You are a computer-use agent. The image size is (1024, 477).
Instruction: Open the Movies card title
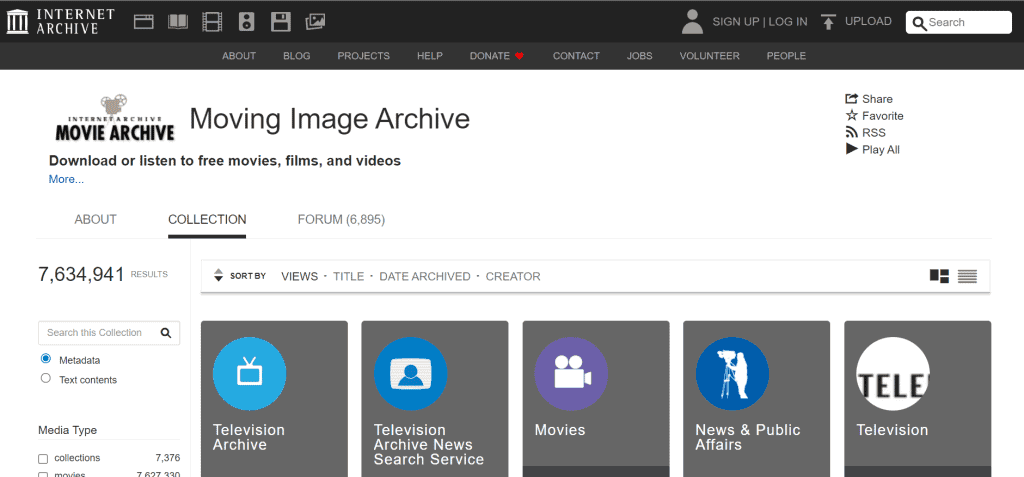pos(560,430)
